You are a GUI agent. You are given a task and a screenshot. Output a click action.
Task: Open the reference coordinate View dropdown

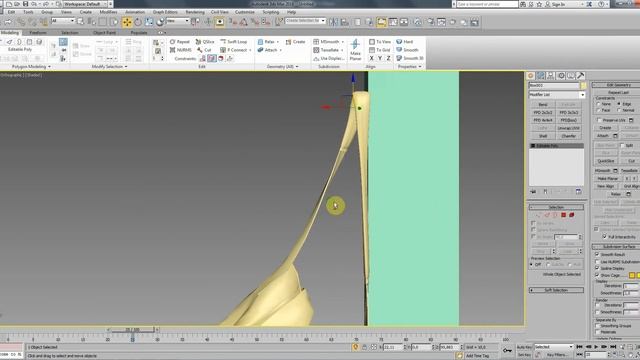coord(178,21)
